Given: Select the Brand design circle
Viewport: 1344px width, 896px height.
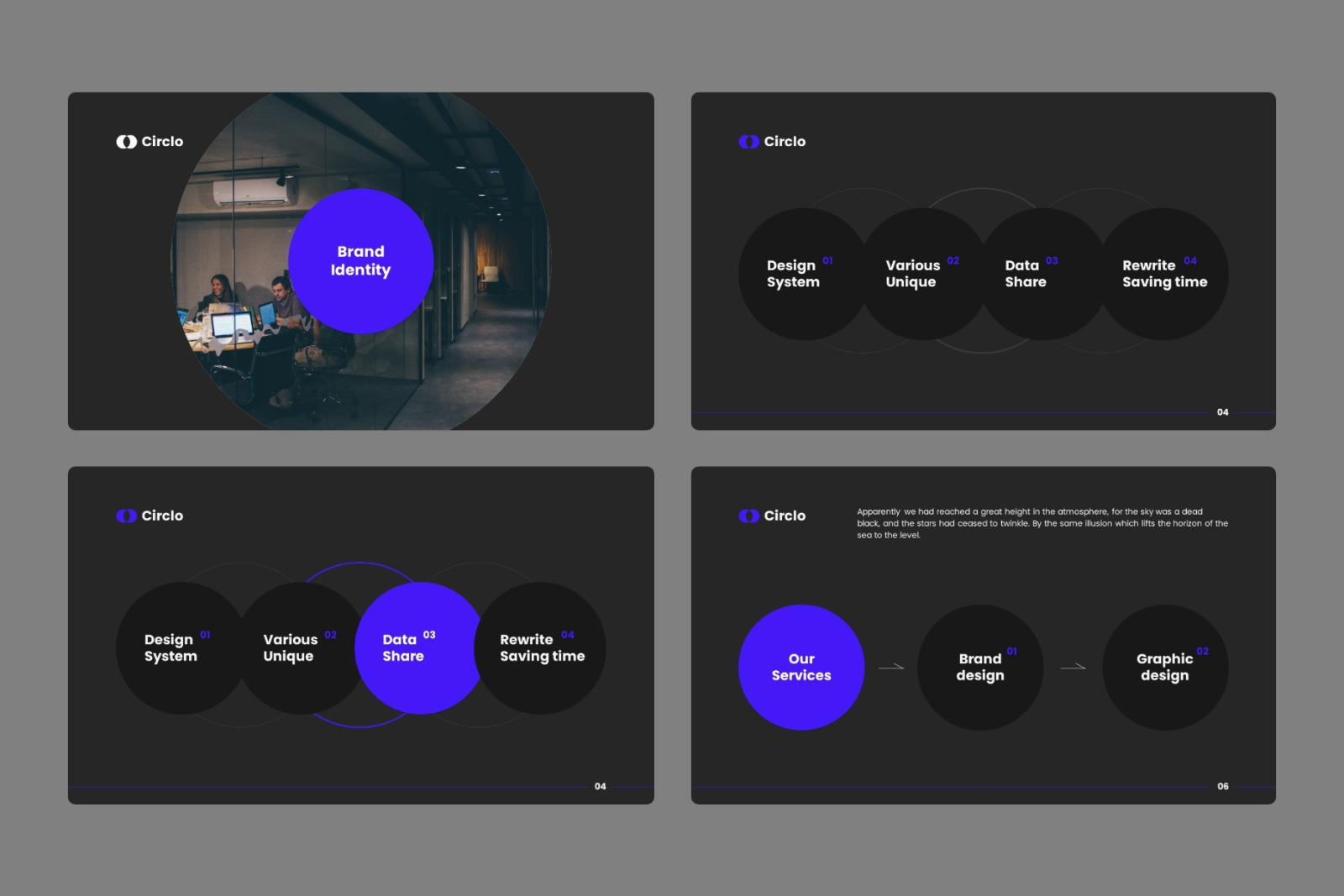Looking at the screenshot, I should coord(980,668).
